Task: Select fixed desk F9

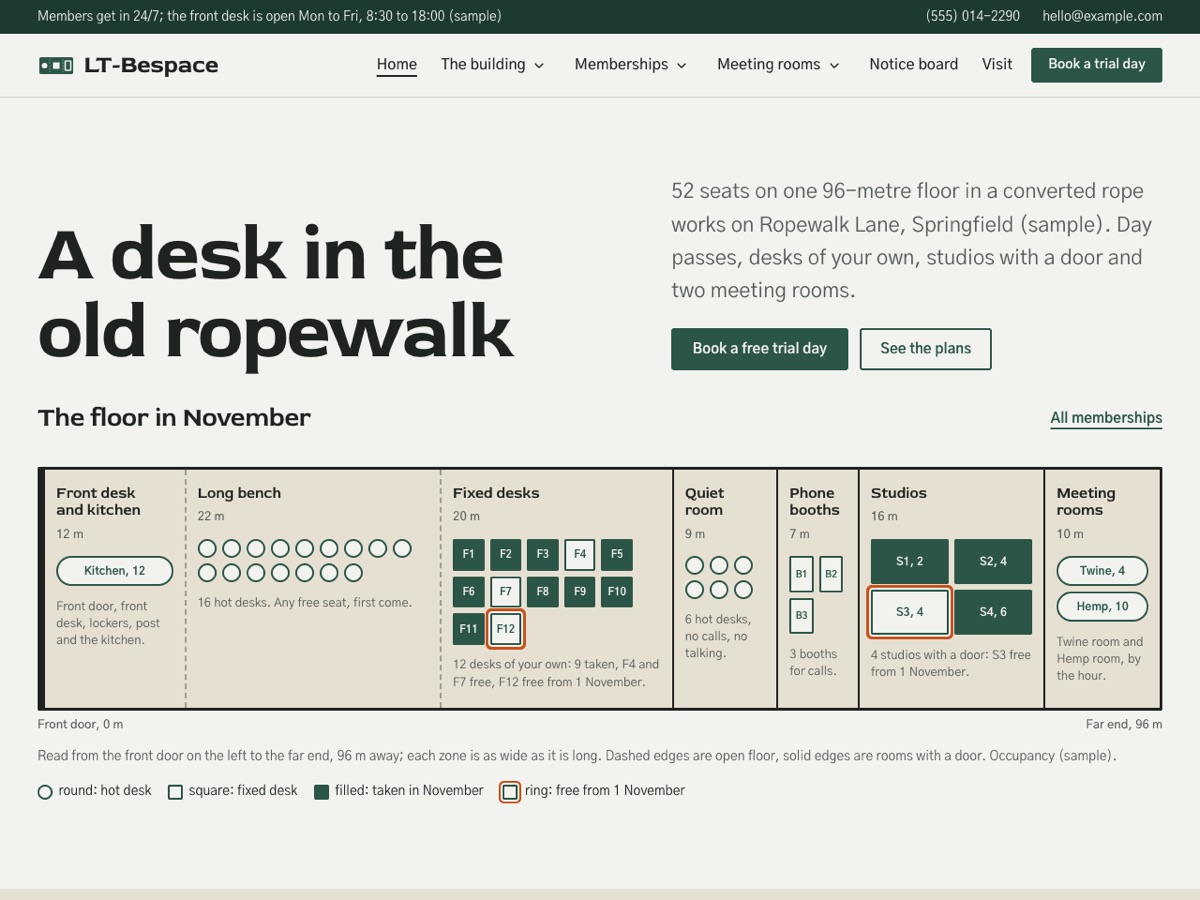Action: [x=580, y=592]
